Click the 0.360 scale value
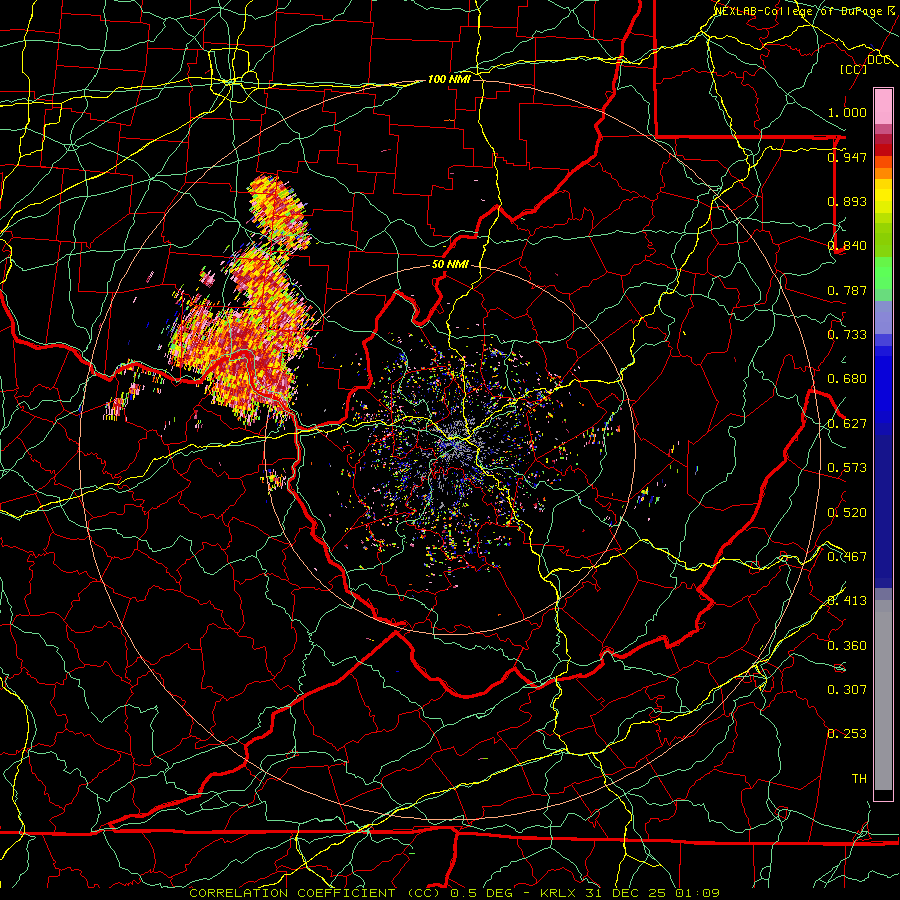The image size is (900, 900). coord(847,646)
